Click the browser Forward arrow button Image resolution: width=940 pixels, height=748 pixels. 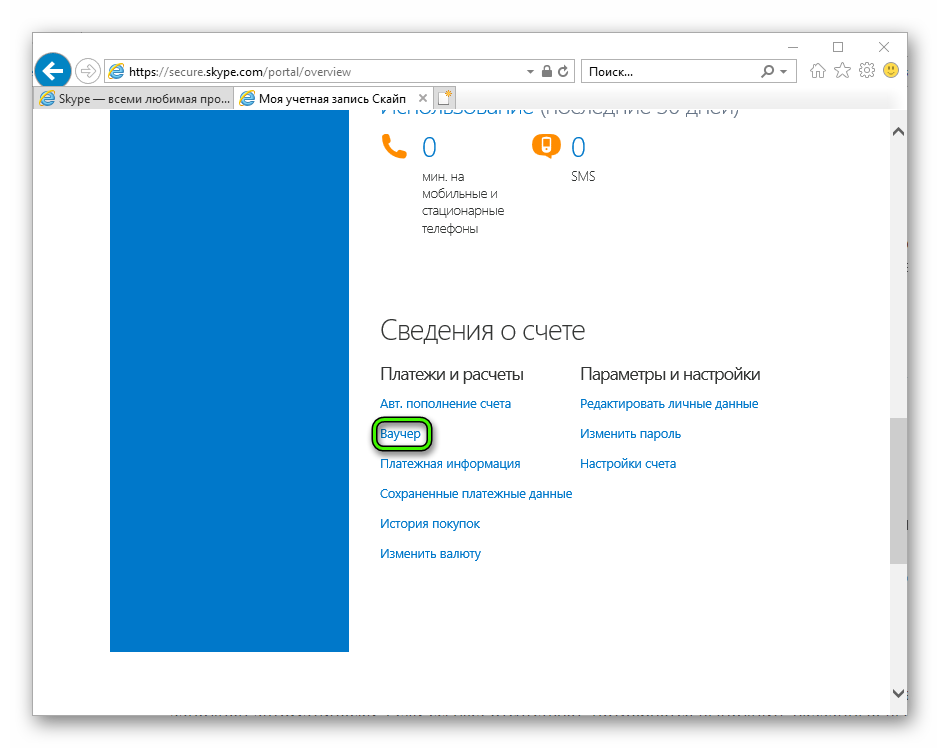pyautogui.click(x=88, y=71)
